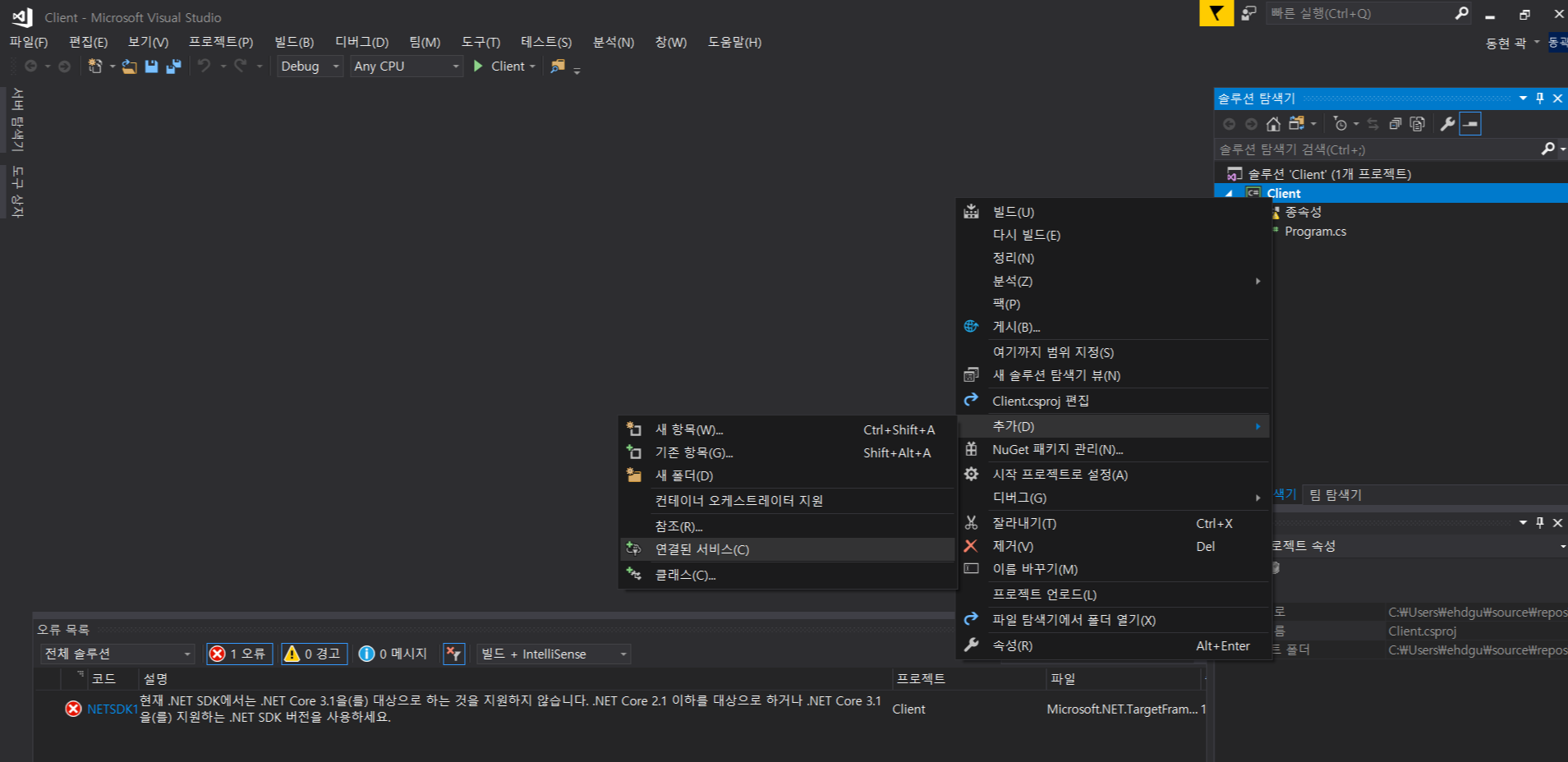
Task: Open the Properties panel window options arrow
Action: pos(1523,523)
